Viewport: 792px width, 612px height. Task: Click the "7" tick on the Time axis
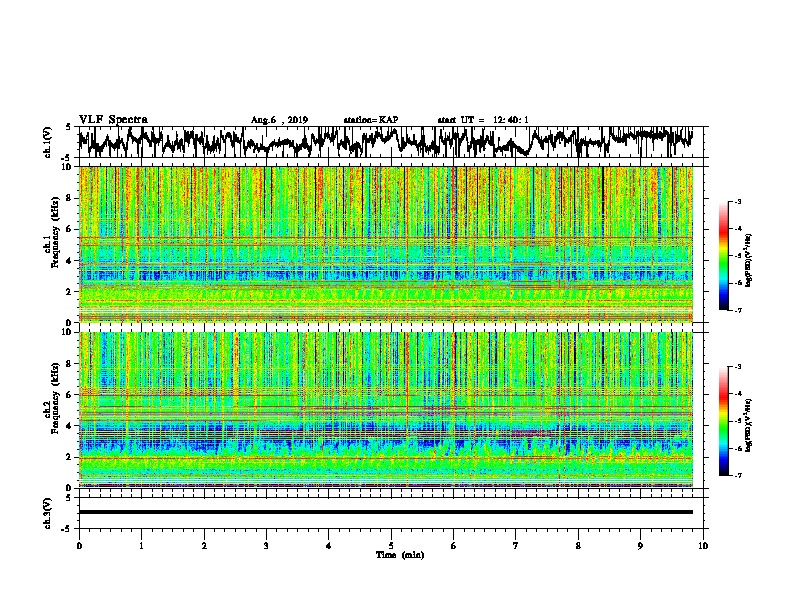[516, 546]
